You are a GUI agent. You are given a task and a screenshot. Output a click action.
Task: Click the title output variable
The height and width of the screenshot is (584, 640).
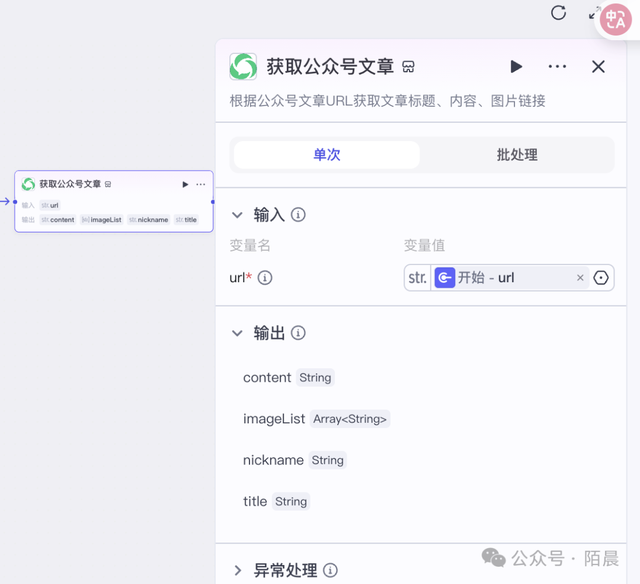(255, 502)
